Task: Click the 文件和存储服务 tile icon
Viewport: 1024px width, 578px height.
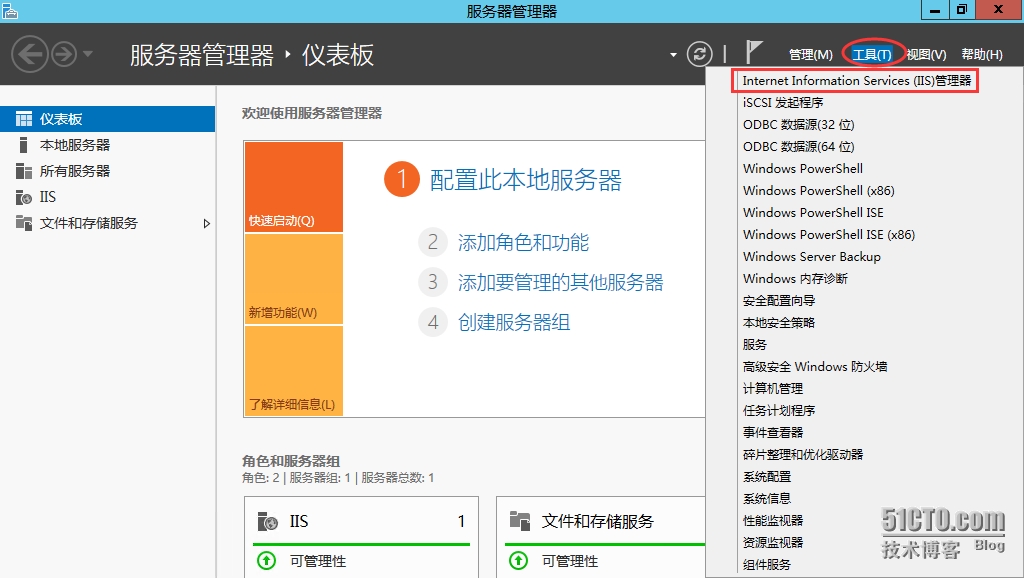Action: 520,521
